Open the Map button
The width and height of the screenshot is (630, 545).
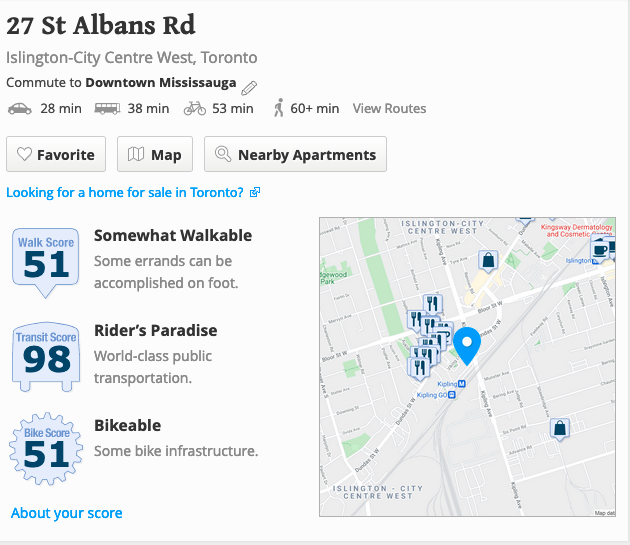(x=154, y=155)
